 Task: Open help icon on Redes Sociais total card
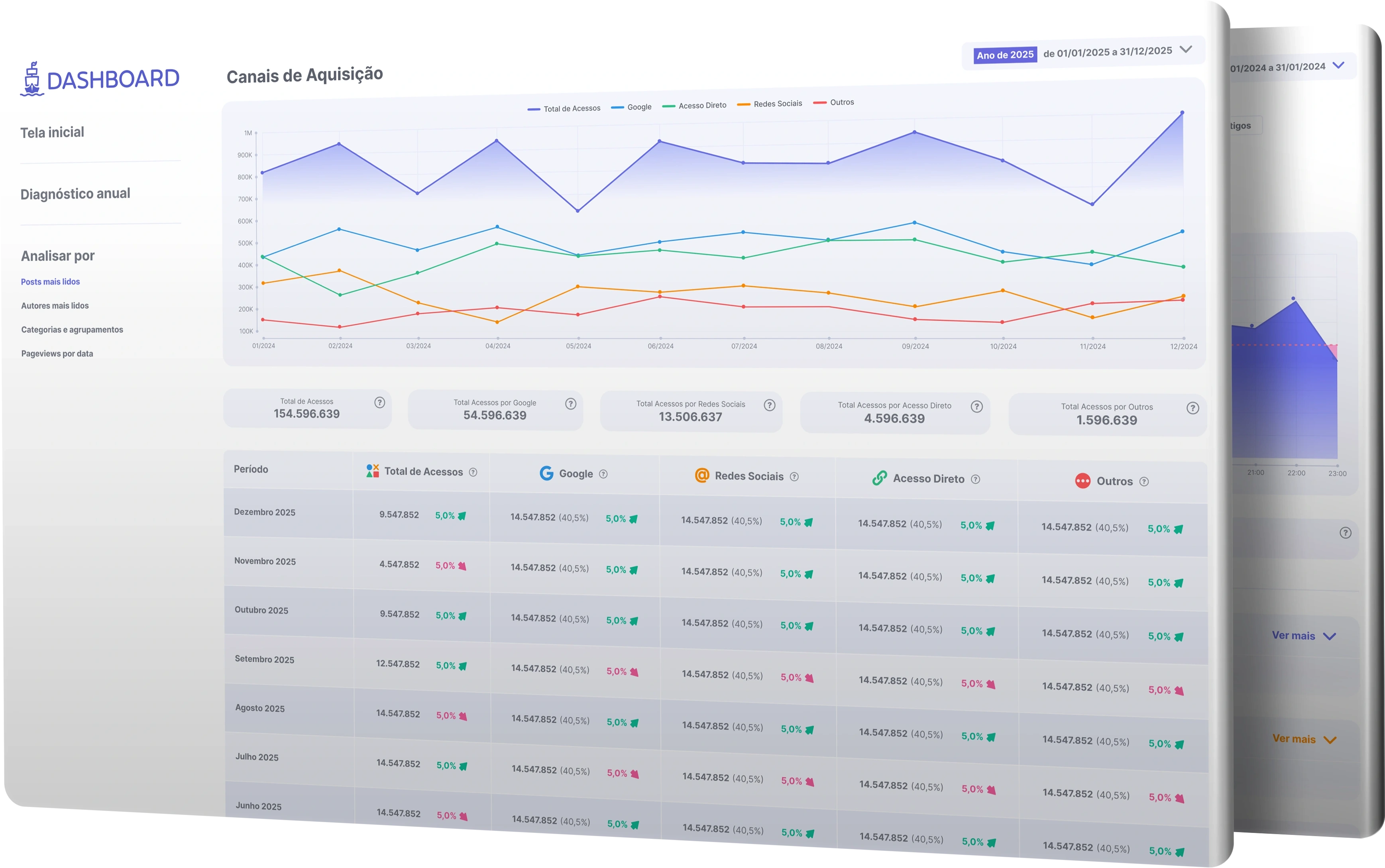pos(770,405)
